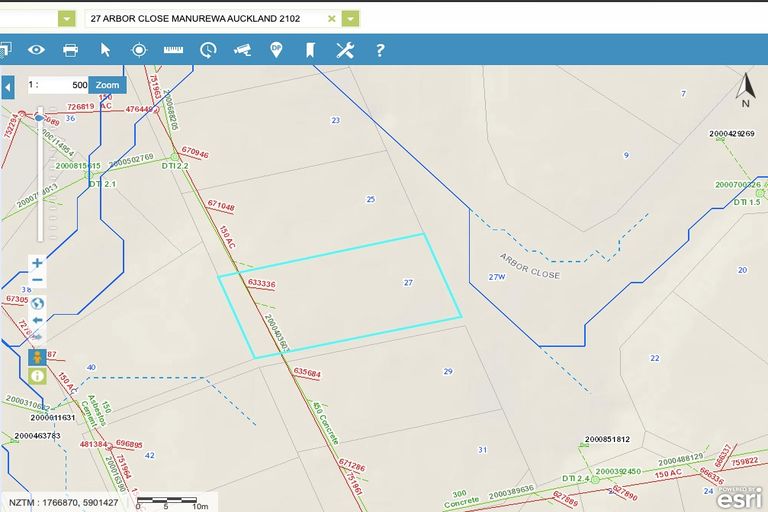Click asset label 2000429269

732,134
